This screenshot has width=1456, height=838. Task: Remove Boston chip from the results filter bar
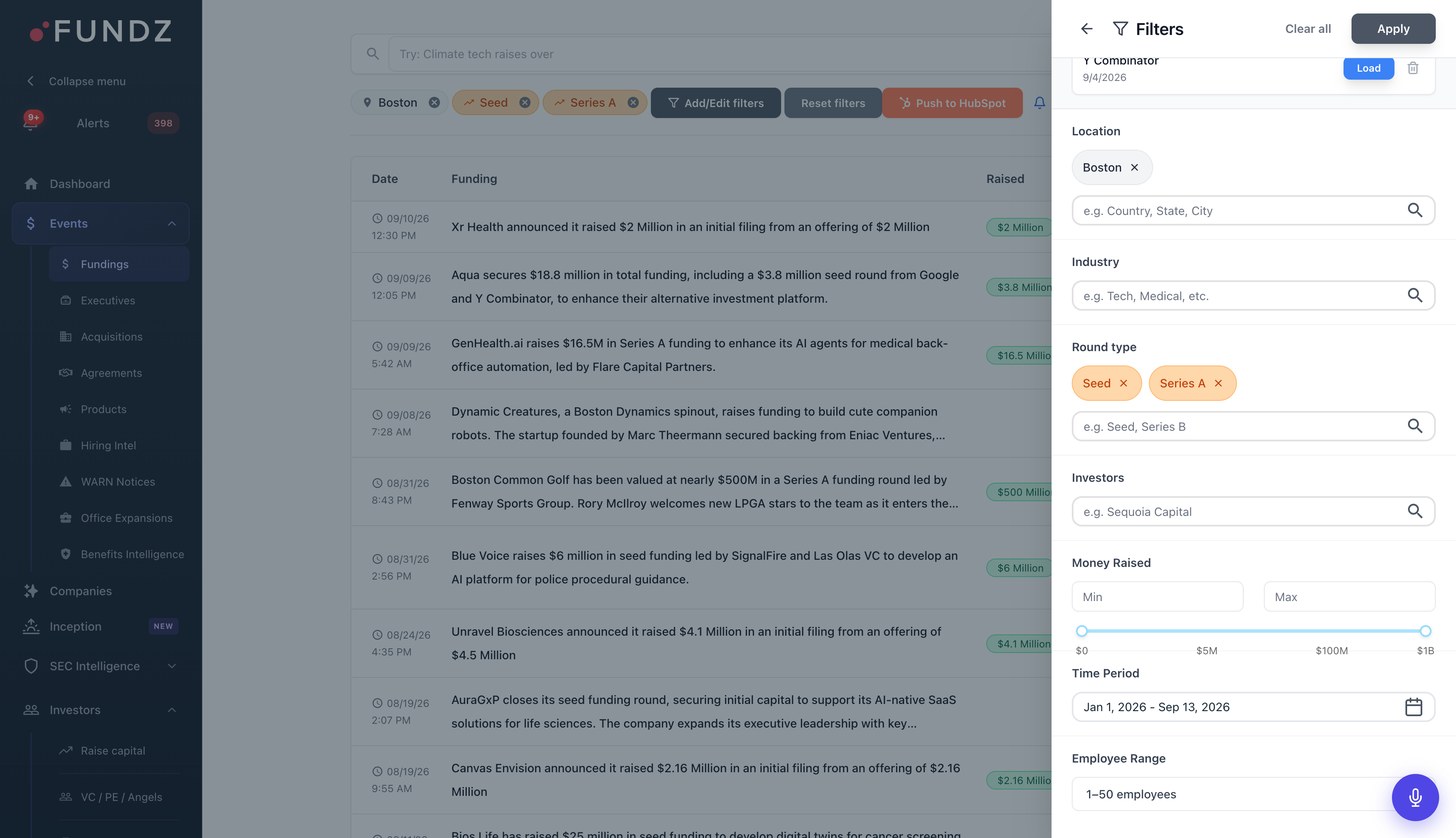(434, 103)
